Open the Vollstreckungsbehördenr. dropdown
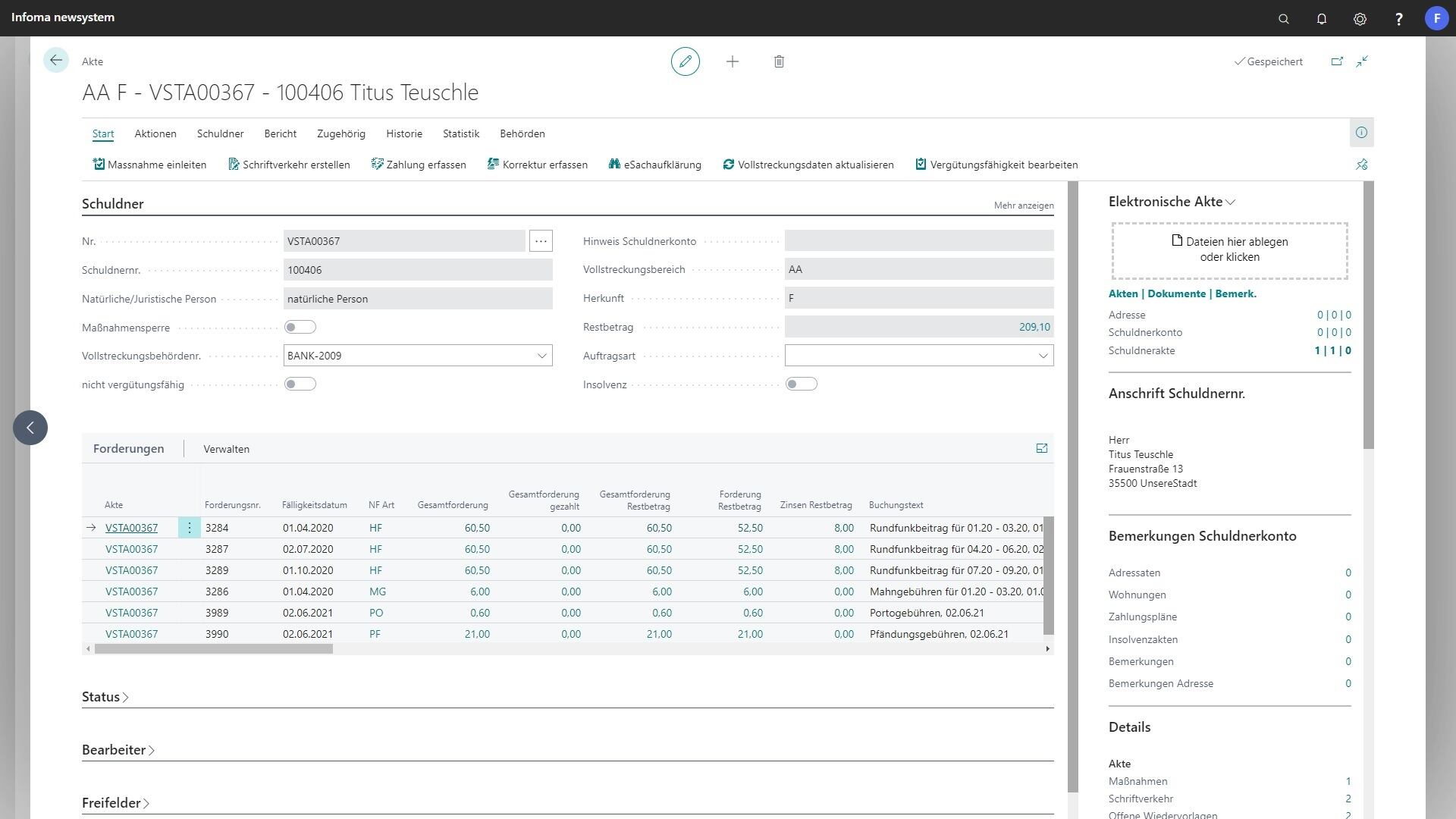 541,356
